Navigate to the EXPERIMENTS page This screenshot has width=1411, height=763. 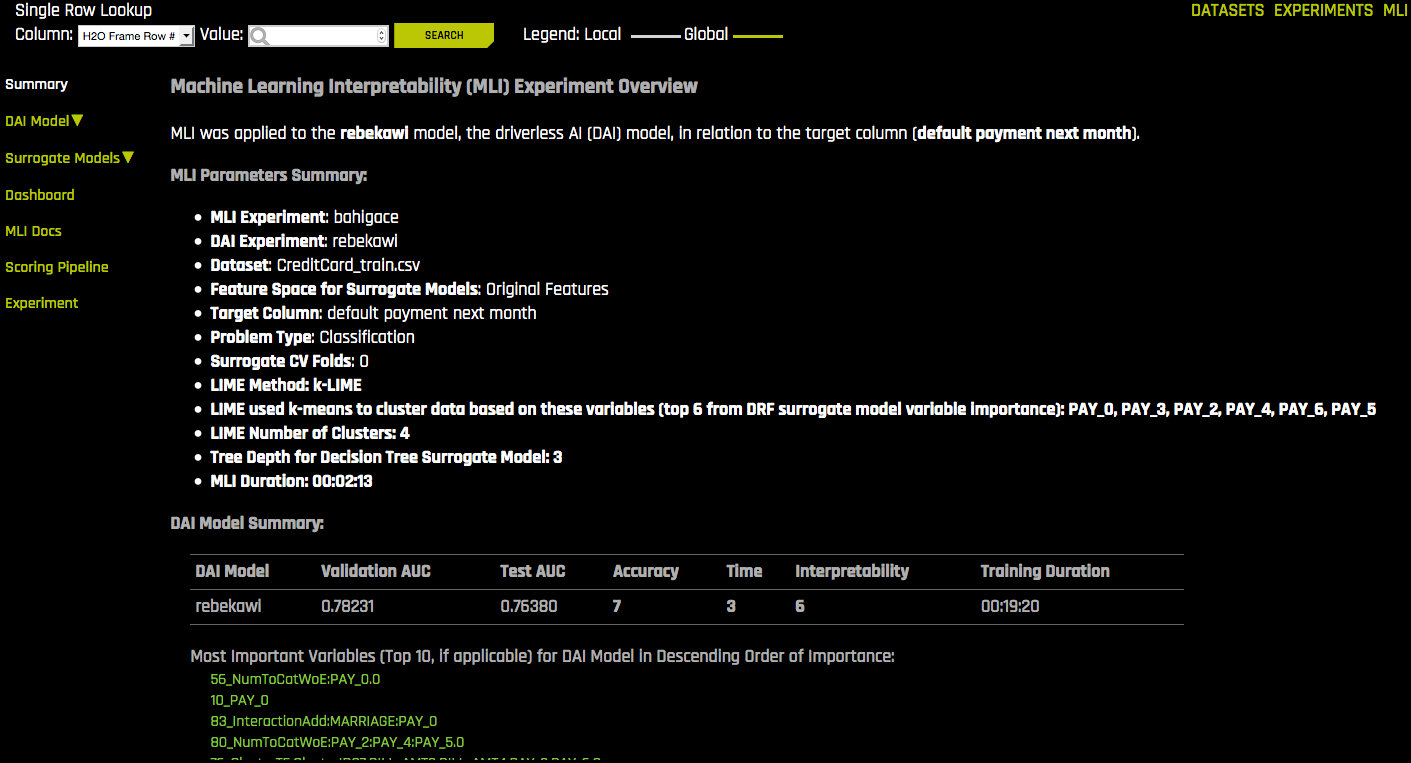coord(1323,11)
